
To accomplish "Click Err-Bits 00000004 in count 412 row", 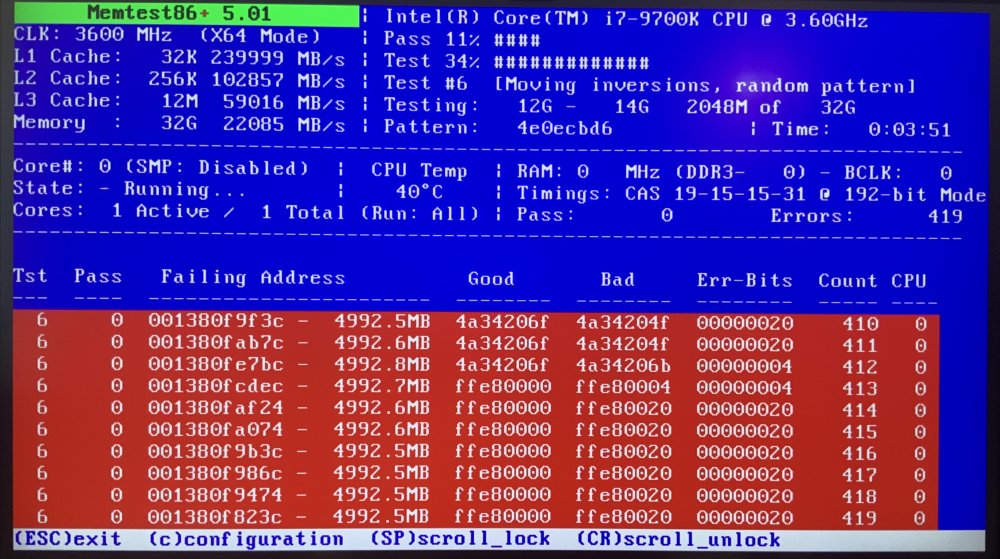I will tap(744, 366).
